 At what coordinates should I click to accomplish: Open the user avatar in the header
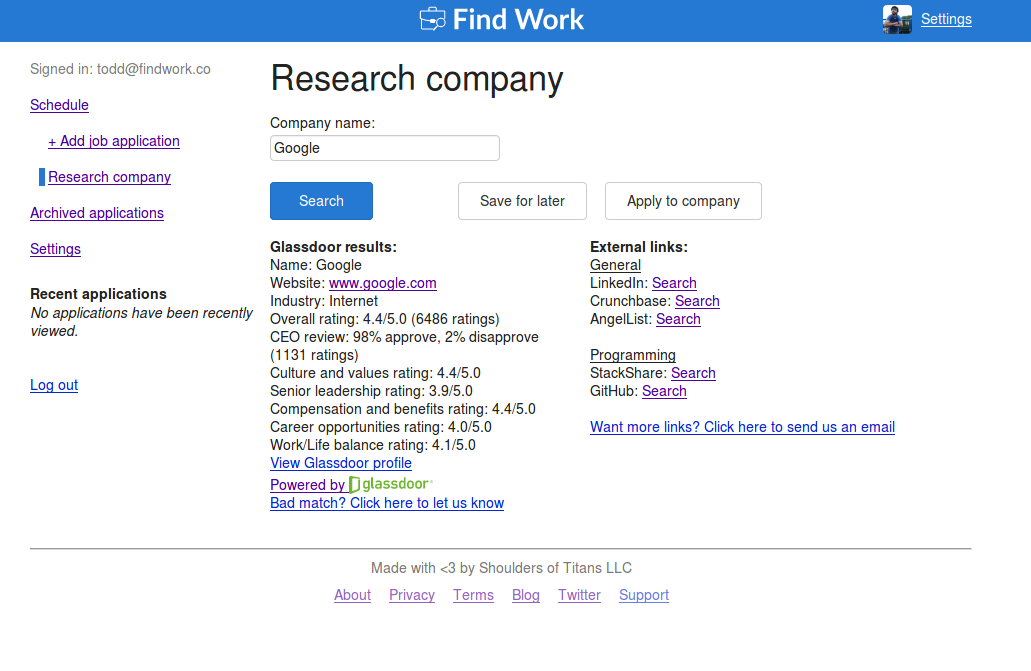pos(897,19)
